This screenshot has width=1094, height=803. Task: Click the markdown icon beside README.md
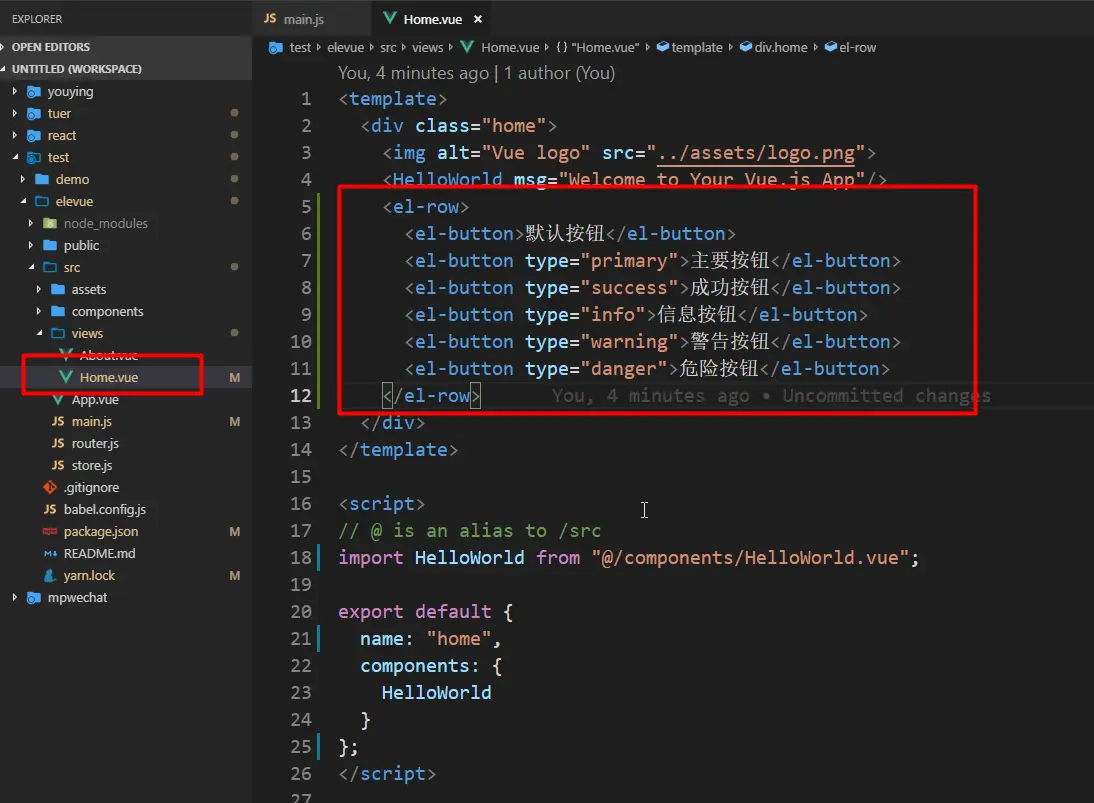click(x=50, y=553)
